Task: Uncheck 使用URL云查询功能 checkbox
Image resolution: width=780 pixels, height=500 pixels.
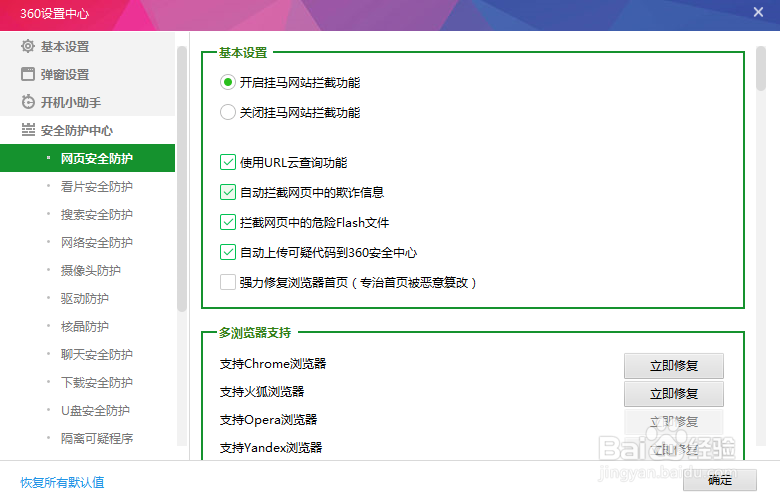Action: (x=228, y=162)
